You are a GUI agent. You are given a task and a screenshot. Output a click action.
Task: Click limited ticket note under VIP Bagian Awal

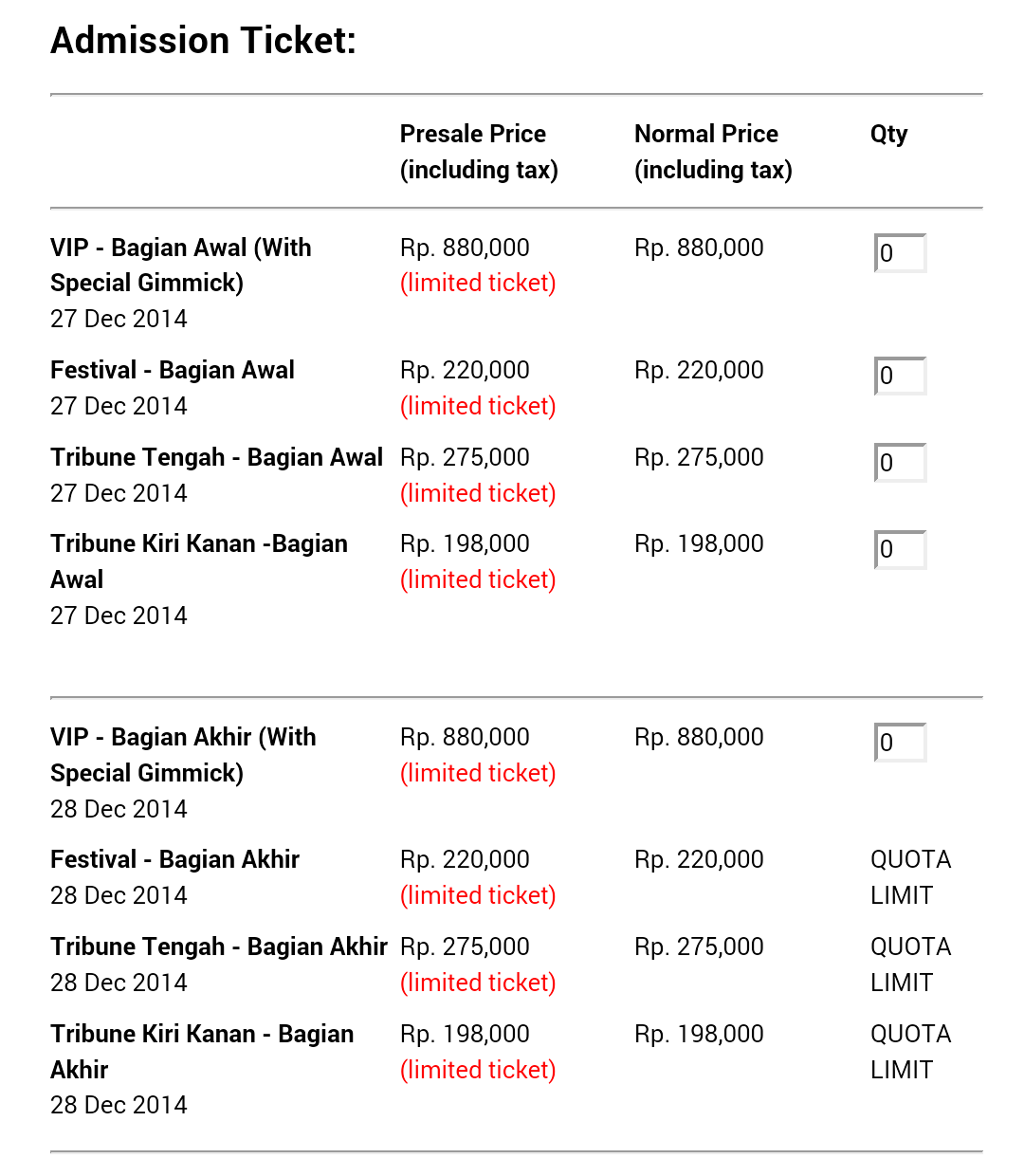point(478,283)
